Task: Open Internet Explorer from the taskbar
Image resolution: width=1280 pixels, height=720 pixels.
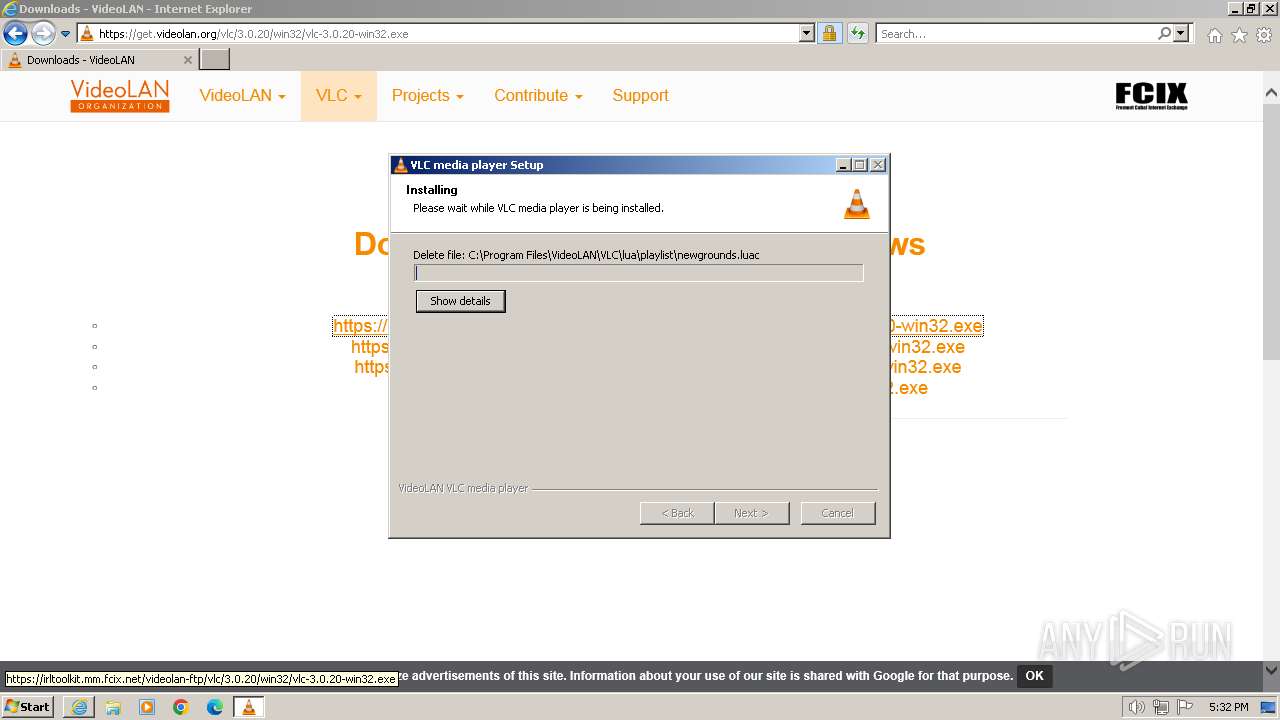Action: [79, 707]
